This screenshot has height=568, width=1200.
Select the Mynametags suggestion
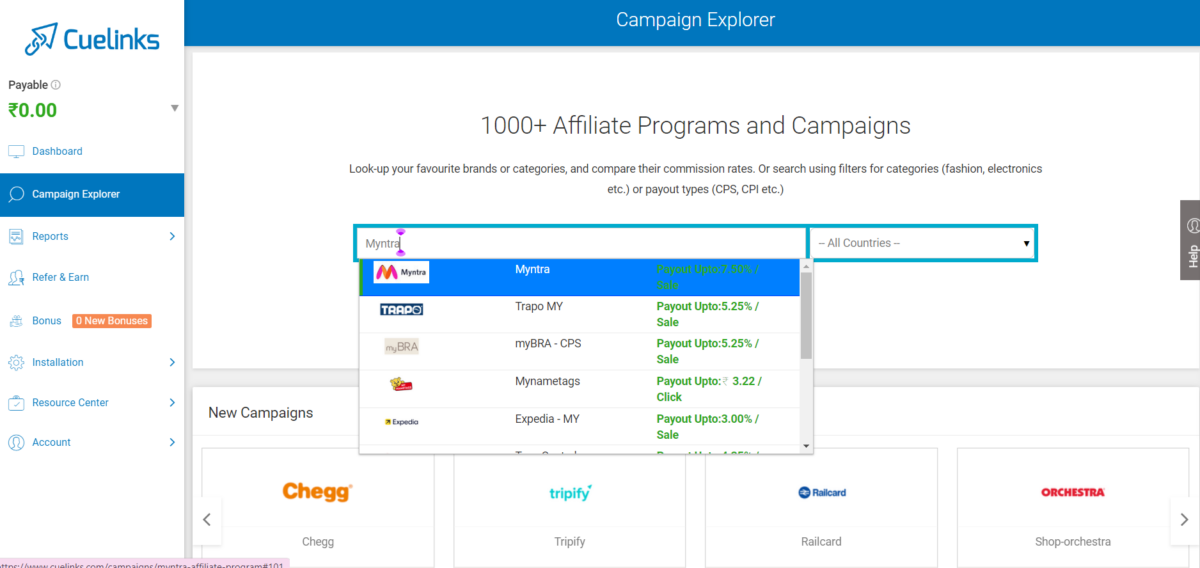click(x=580, y=389)
